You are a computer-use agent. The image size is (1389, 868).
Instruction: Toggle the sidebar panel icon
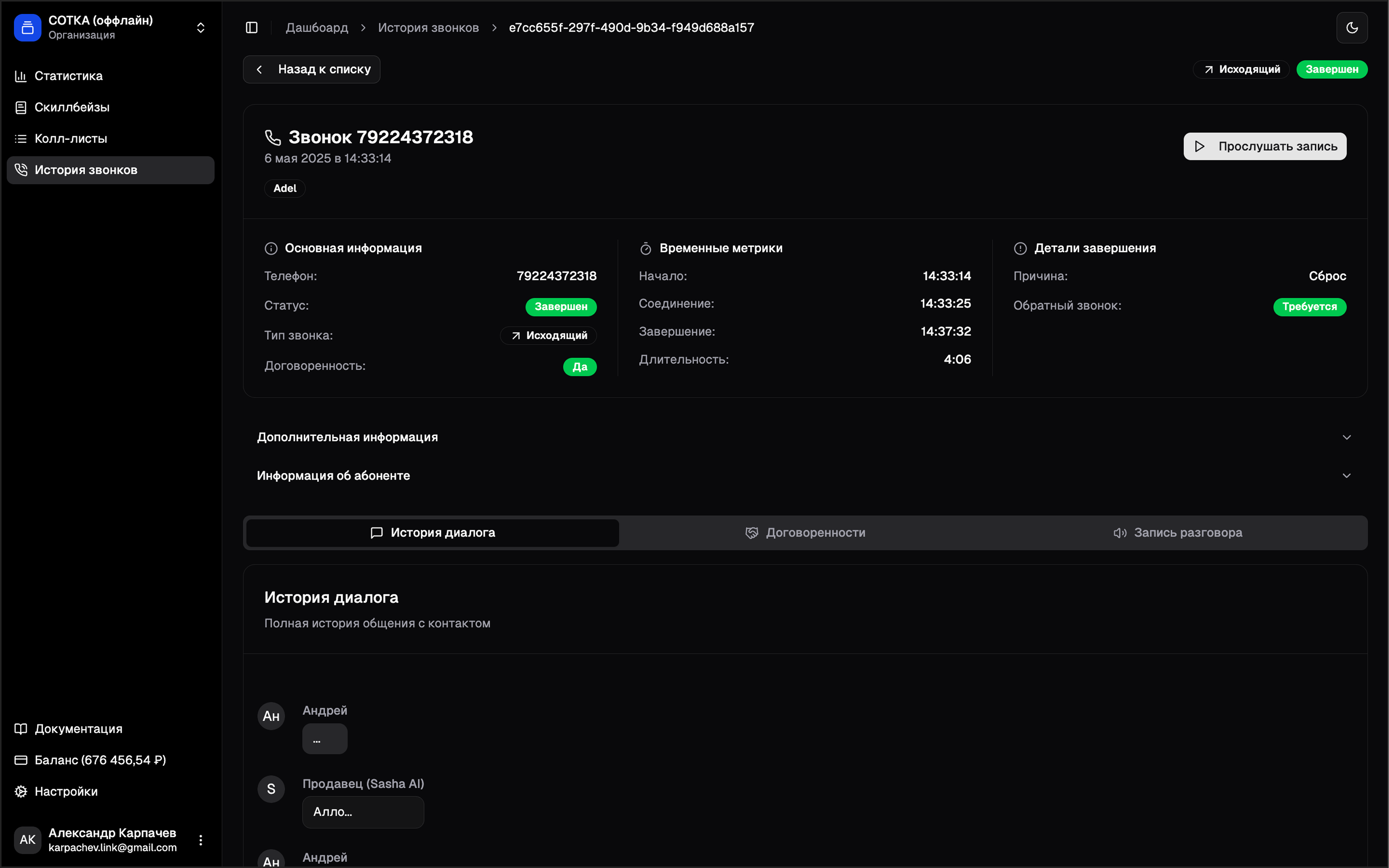(x=251, y=27)
